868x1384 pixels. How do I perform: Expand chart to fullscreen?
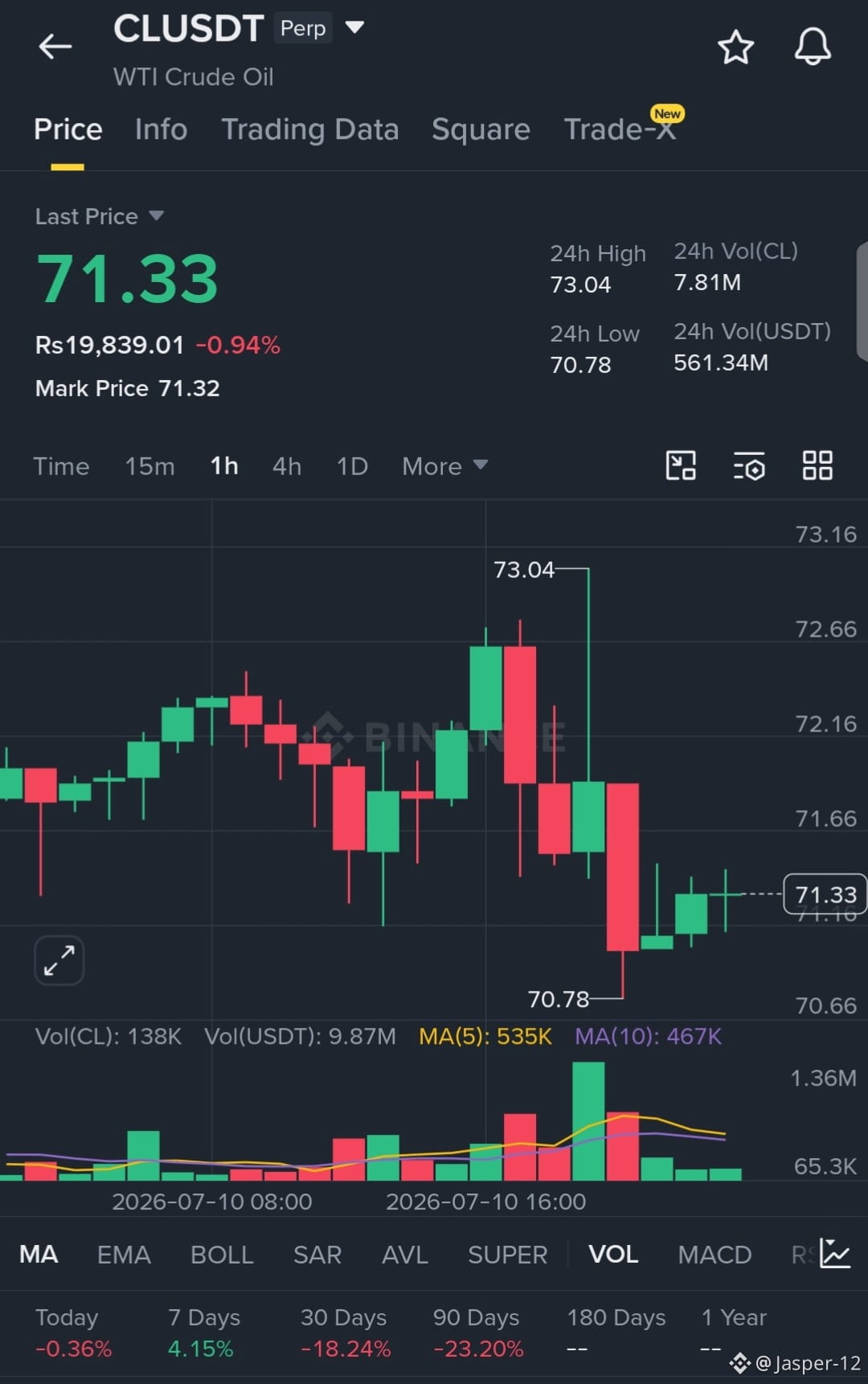(x=59, y=960)
